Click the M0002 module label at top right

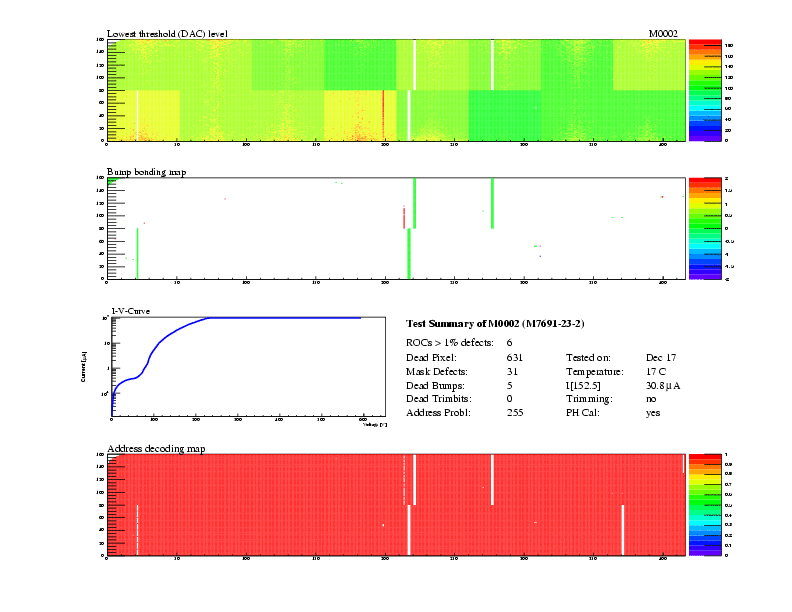click(x=663, y=34)
